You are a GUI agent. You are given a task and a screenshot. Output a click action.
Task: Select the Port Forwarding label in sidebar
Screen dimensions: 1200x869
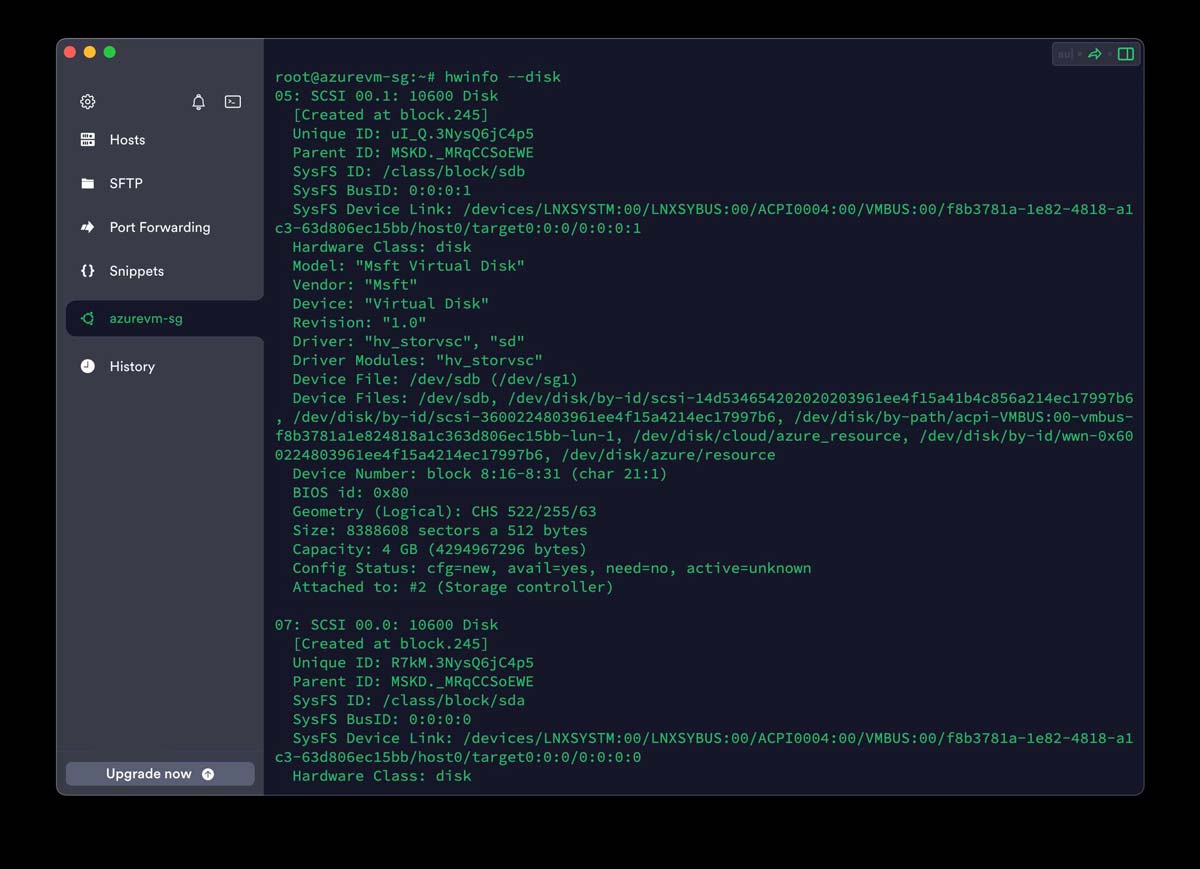160,227
